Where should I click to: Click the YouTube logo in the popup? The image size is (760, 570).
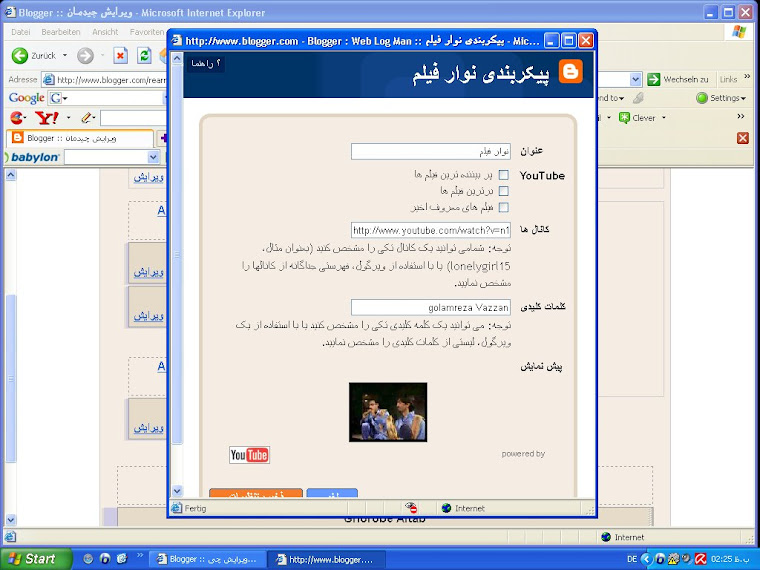click(x=249, y=455)
